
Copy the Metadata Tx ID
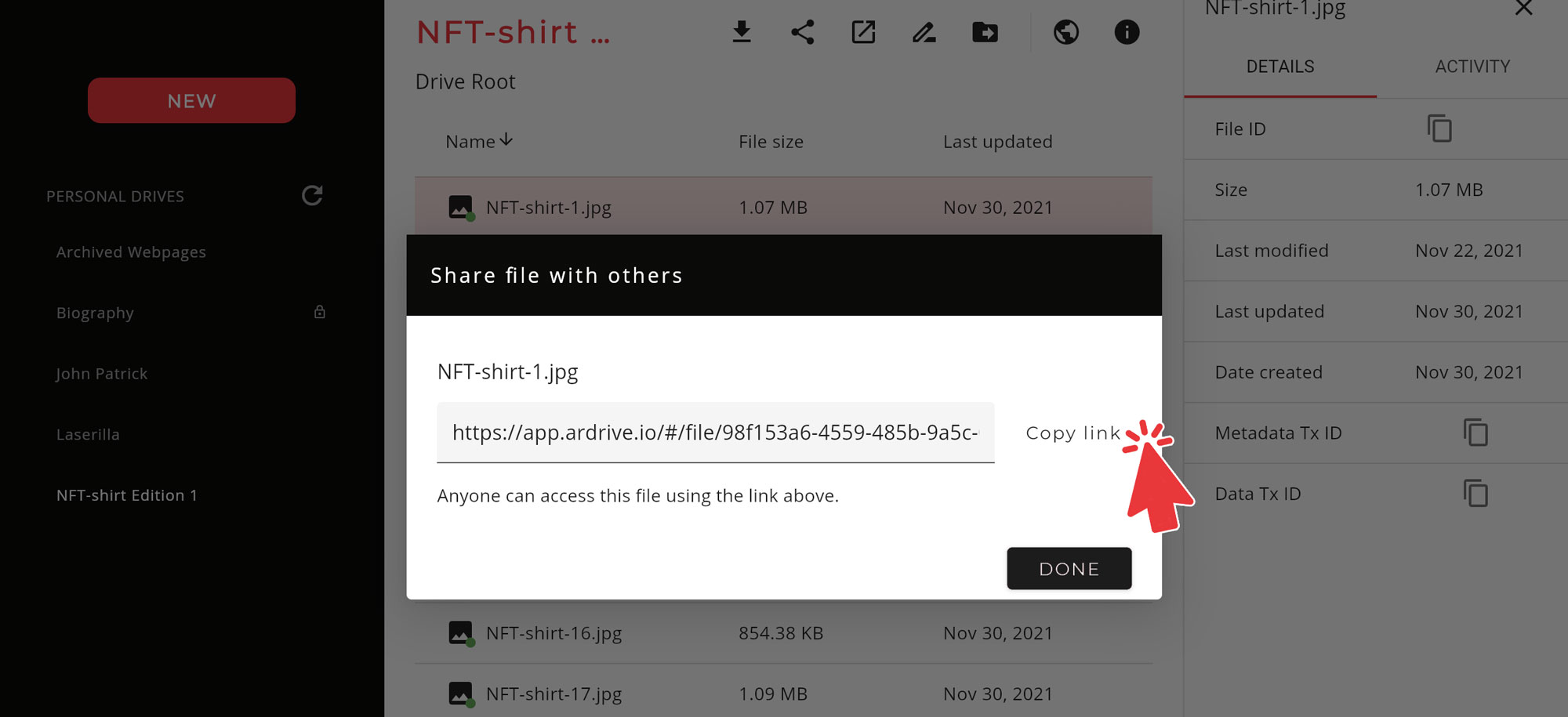coord(1475,433)
